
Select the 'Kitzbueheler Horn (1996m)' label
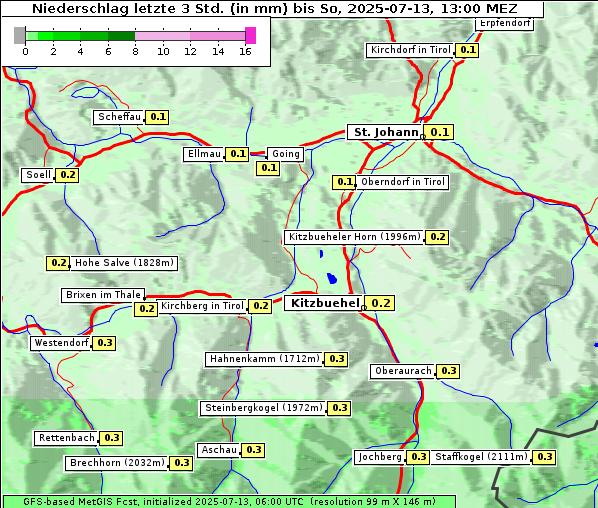tap(354, 237)
